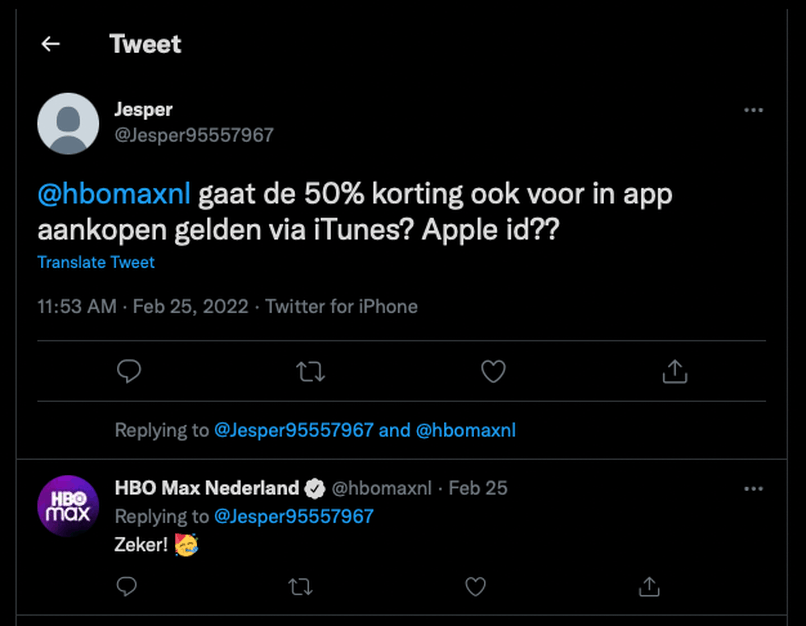
Task: Share the HBO Max Nederland reply
Action: [648, 586]
